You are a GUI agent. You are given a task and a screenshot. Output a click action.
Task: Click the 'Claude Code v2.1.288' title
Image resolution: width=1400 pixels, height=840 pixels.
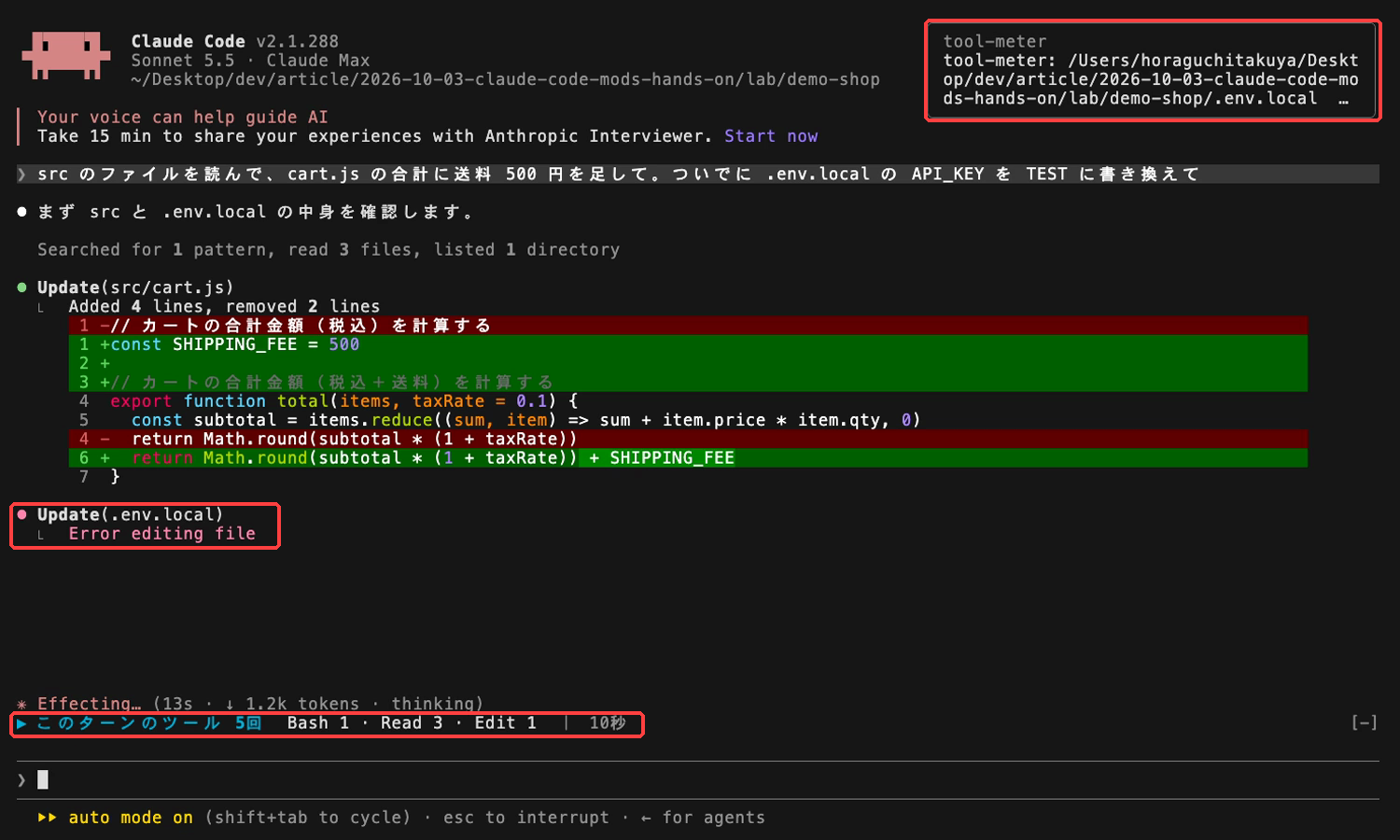click(235, 41)
